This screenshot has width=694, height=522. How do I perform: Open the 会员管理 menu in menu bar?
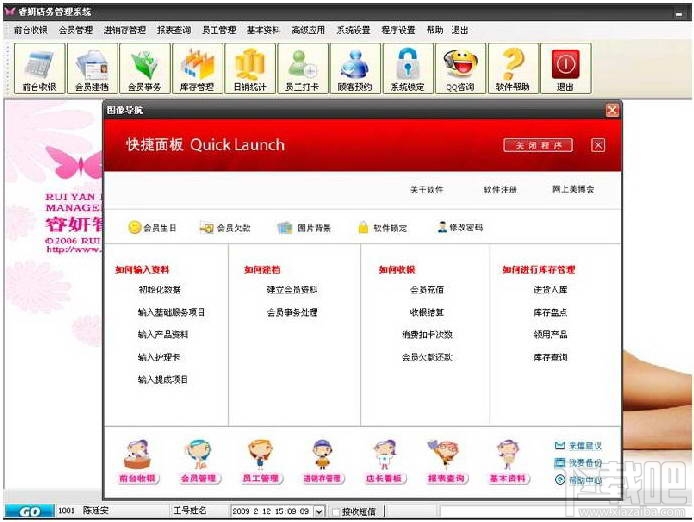click(76, 30)
